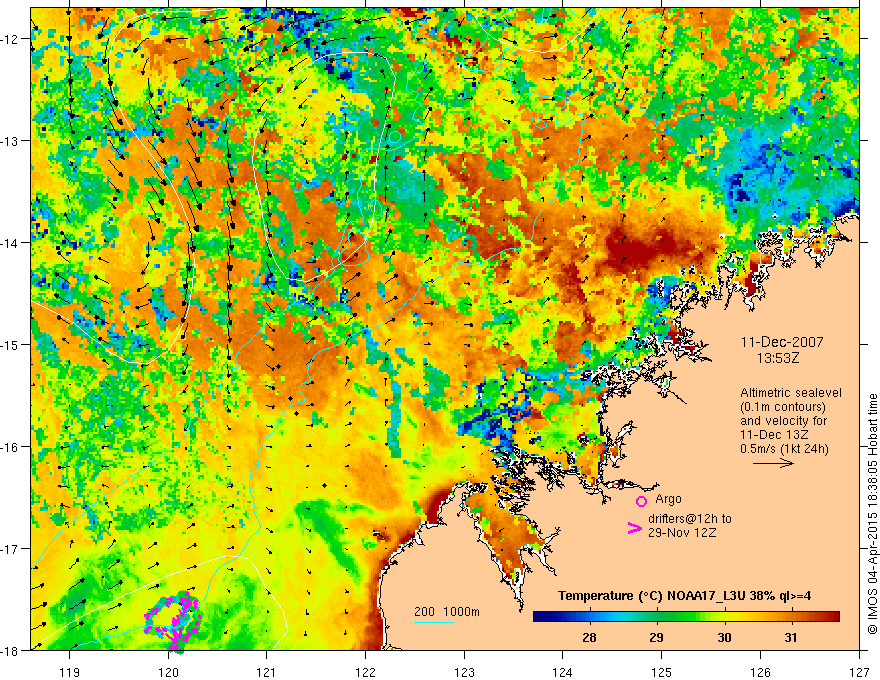Click the color bar label 31

tap(790, 637)
